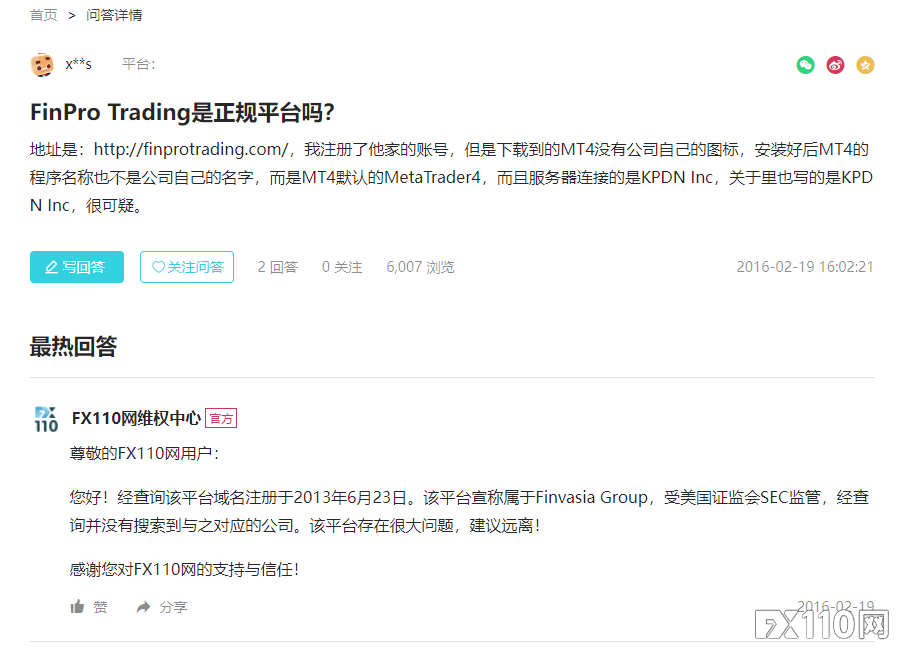Share via the green WeChat icon
917x662 pixels.
click(805, 65)
